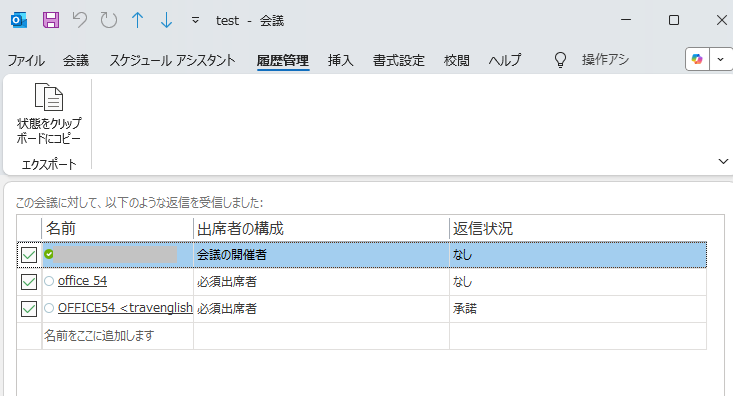Click 必須出席者 cell in OFFICE54 travenglish row
Viewport: 733px width, 396px height.
pos(321,309)
